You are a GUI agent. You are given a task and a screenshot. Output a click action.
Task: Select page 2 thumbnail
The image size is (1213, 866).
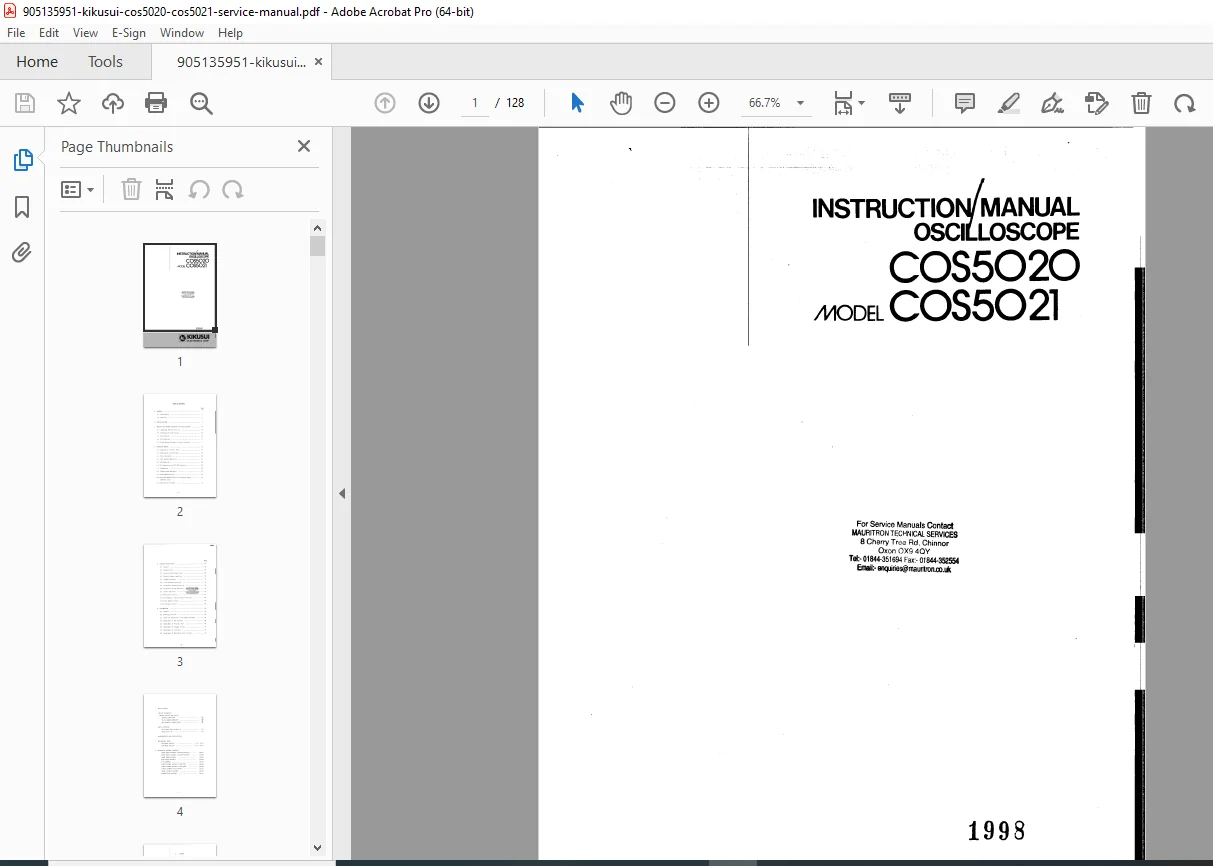point(180,445)
